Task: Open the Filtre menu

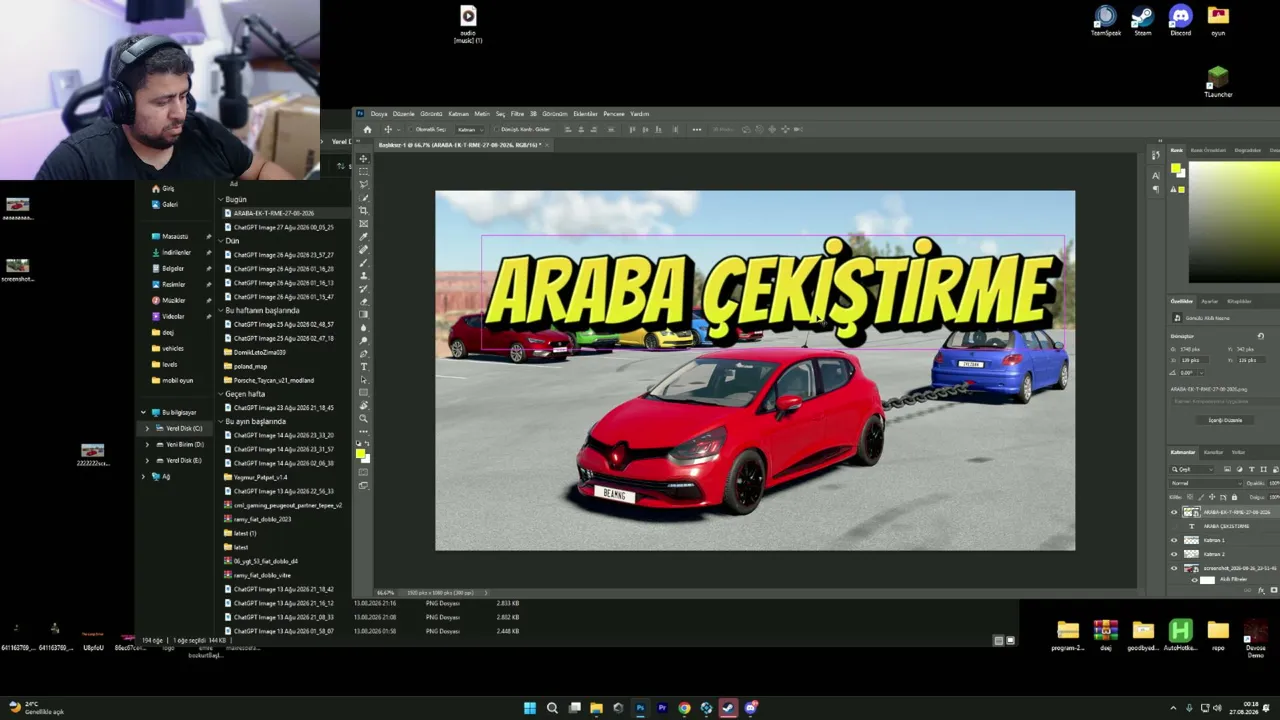Action: pos(517,114)
